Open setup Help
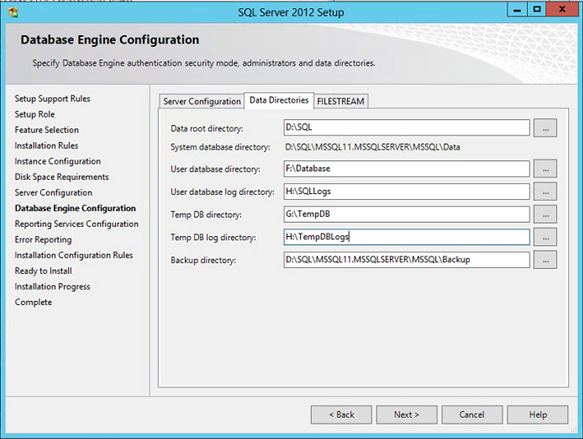This screenshot has width=583, height=439. [x=538, y=414]
